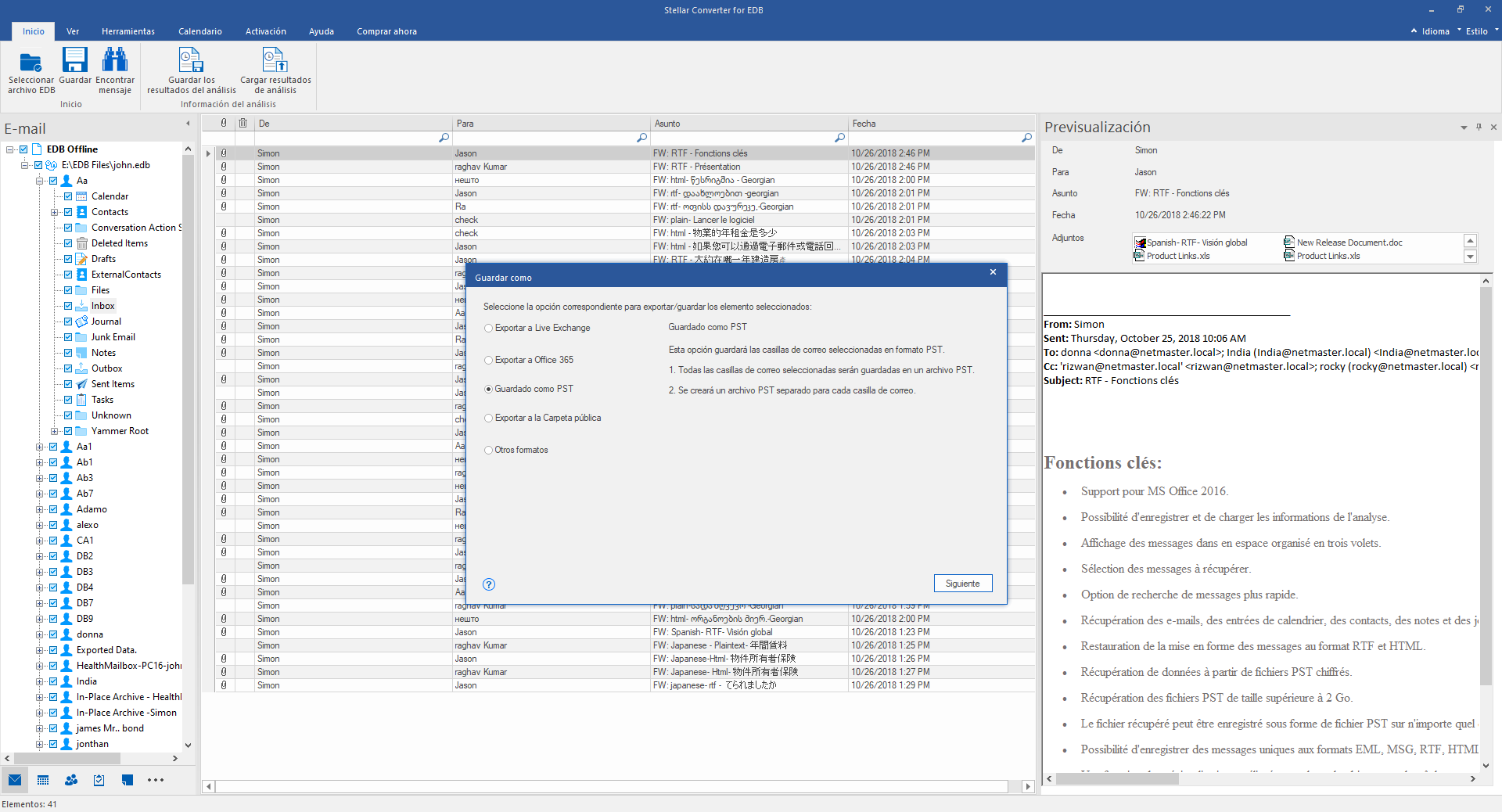Select Sent Items folder
Image resolution: width=1502 pixels, height=812 pixels.
113,384
